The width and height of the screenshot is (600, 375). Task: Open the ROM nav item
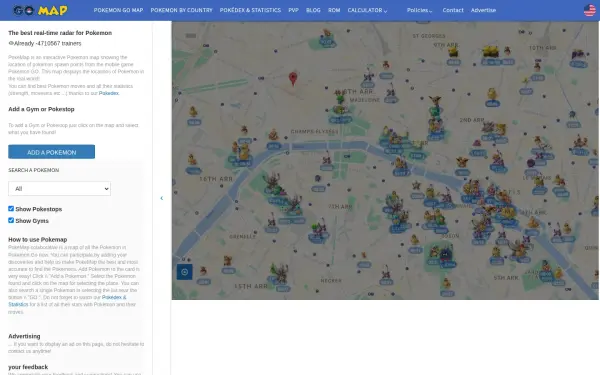(334, 10)
